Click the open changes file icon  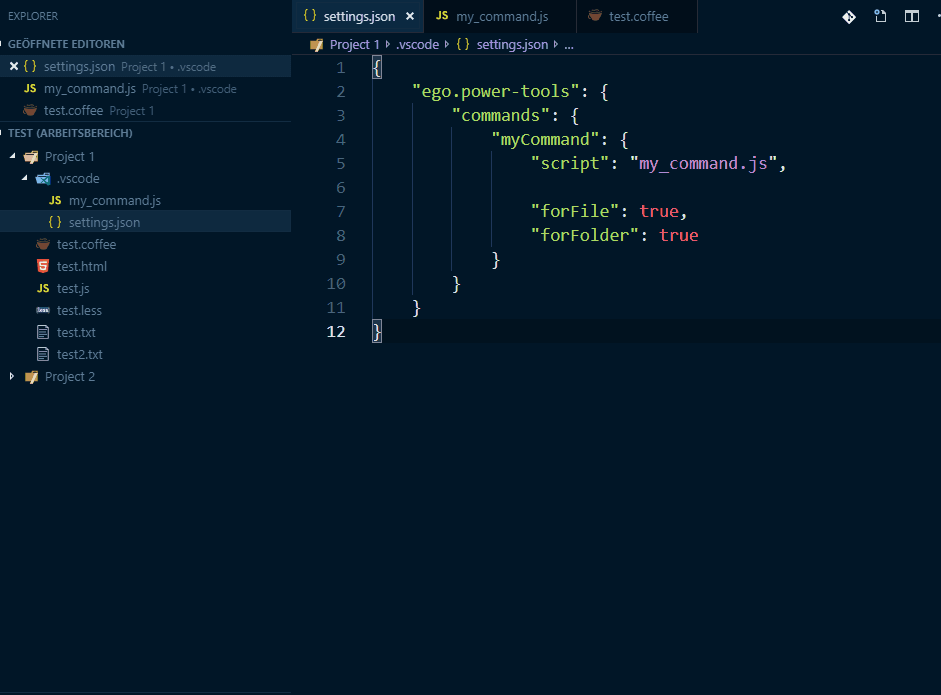click(880, 16)
